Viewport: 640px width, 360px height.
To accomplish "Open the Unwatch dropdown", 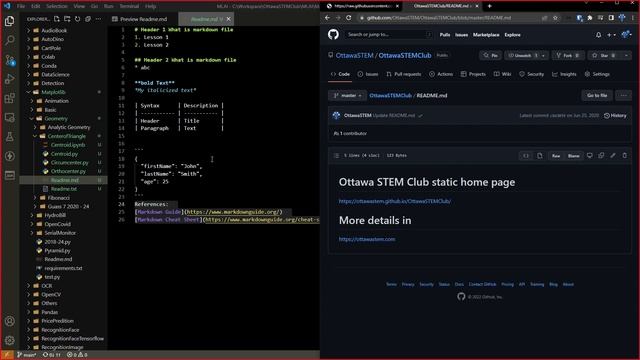I will pos(526,56).
